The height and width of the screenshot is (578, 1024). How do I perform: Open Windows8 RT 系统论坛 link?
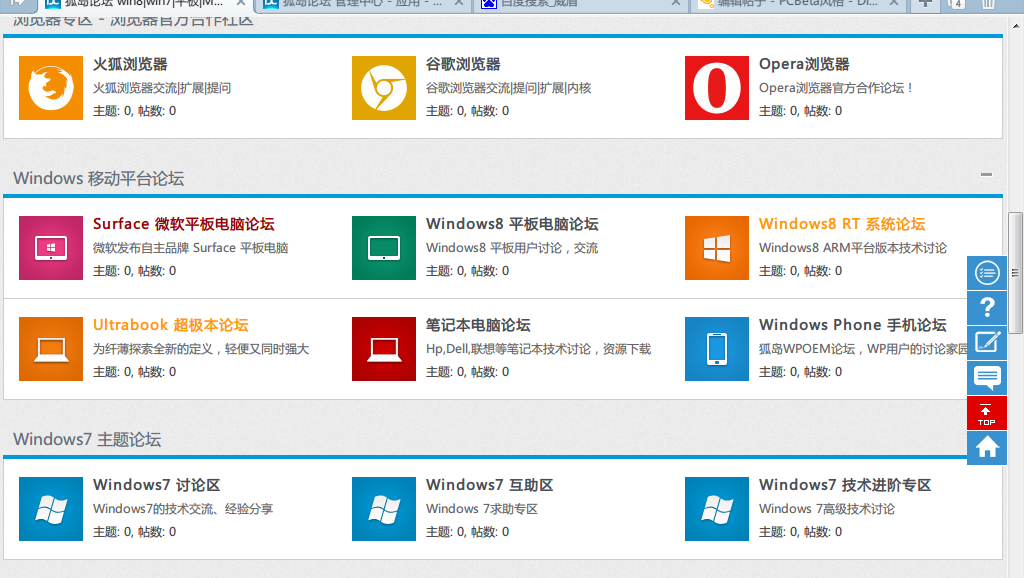pyautogui.click(x=842, y=224)
